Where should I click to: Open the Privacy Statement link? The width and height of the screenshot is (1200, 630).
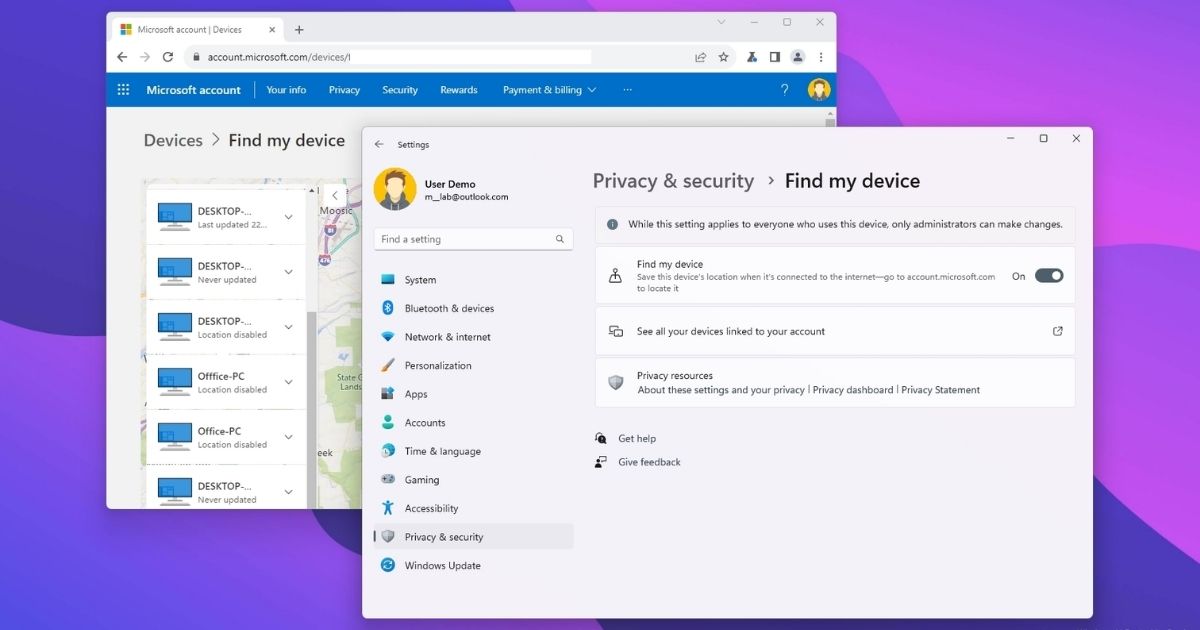point(941,390)
